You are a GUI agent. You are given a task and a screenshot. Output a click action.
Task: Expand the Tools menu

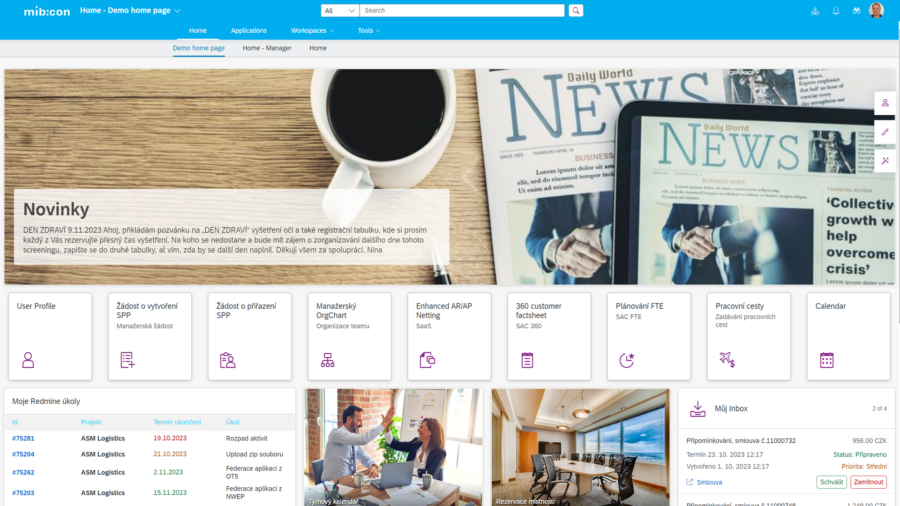click(369, 31)
